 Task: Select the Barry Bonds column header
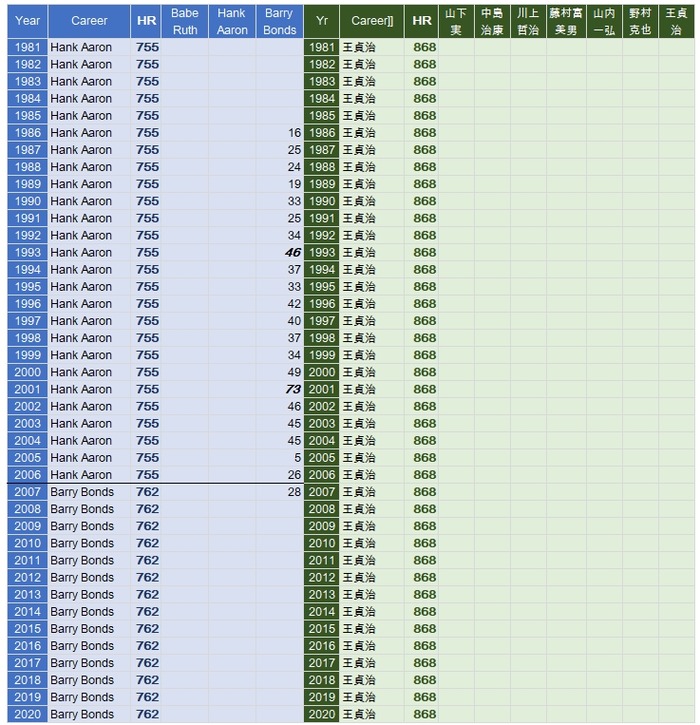[x=279, y=21]
